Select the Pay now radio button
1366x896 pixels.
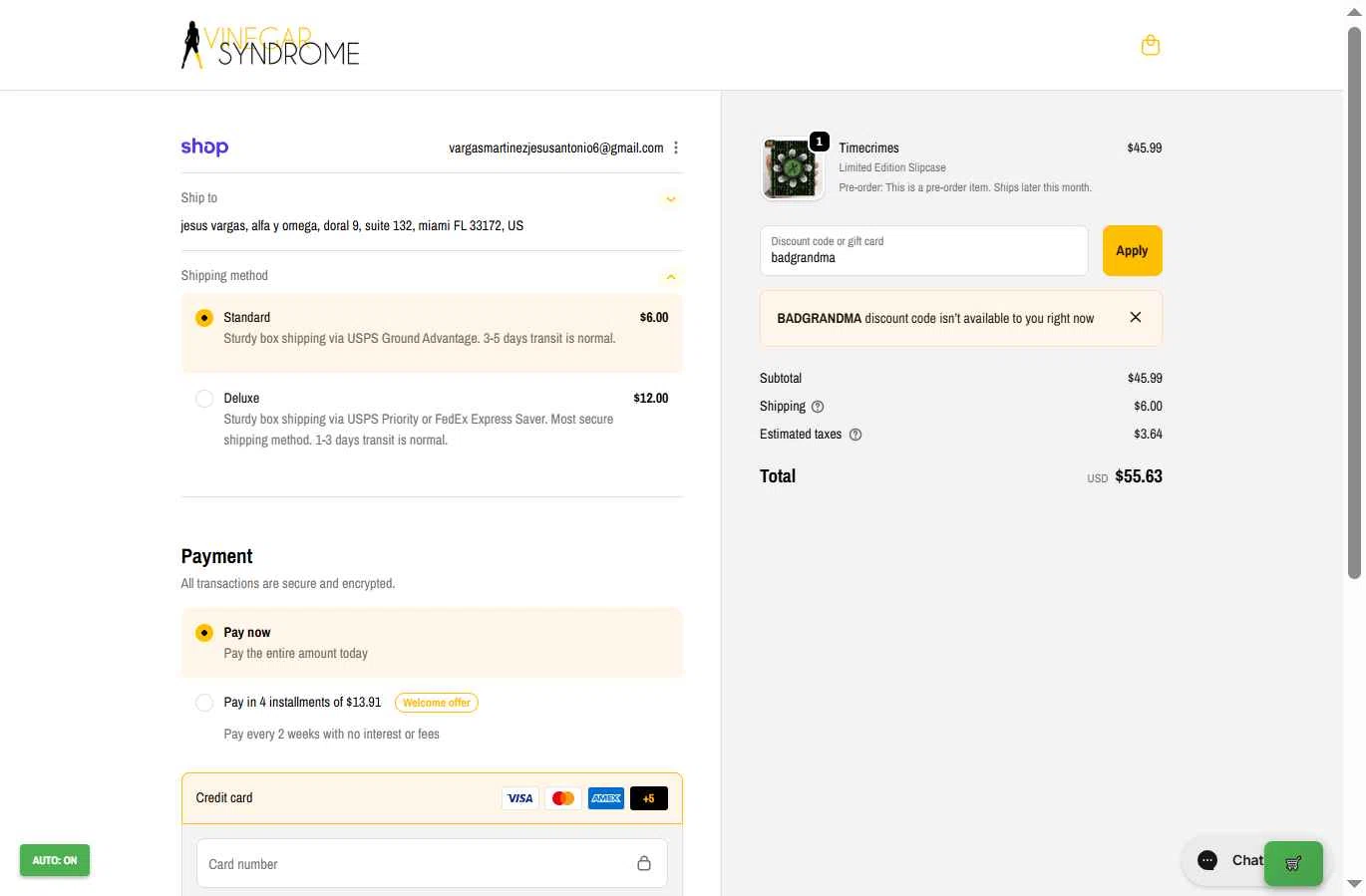(204, 633)
